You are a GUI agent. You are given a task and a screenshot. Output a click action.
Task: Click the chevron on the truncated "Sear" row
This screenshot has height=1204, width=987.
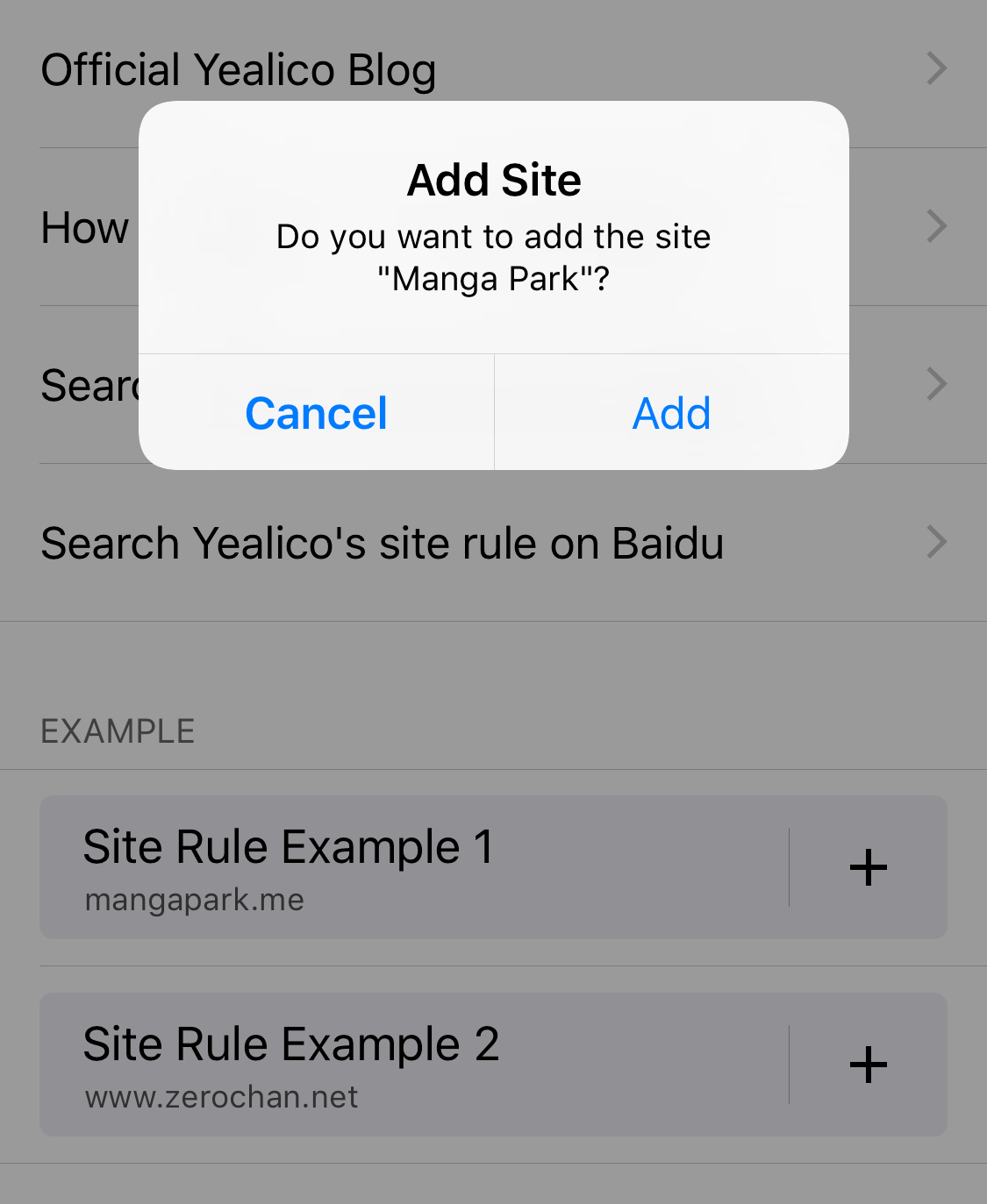tap(937, 384)
